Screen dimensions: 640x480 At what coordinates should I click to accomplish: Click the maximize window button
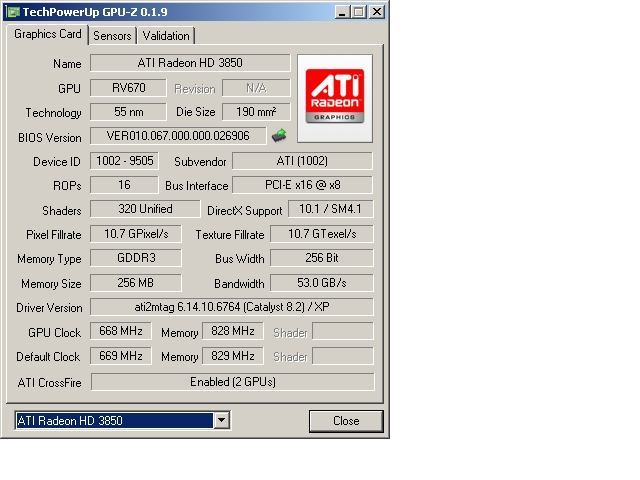(x=358, y=12)
